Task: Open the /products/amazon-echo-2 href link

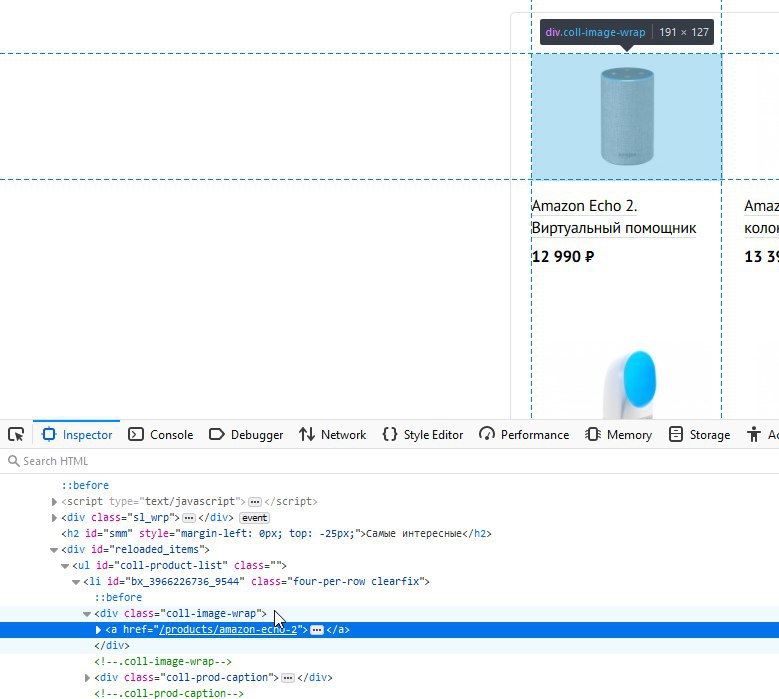Action: point(229,630)
